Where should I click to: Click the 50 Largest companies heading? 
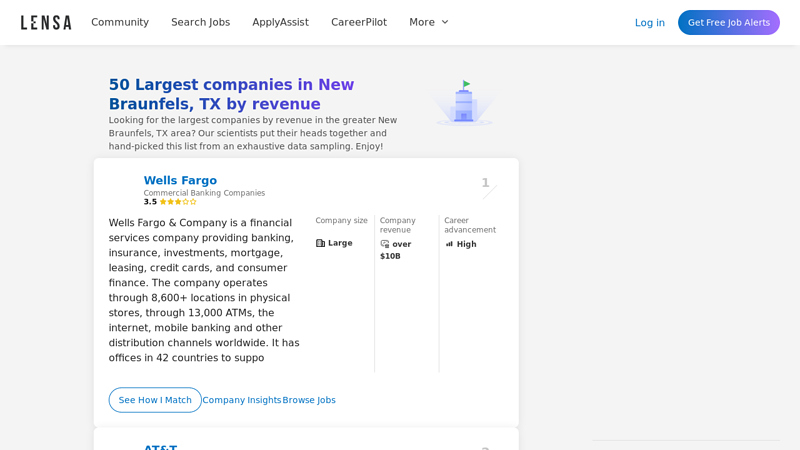231,94
